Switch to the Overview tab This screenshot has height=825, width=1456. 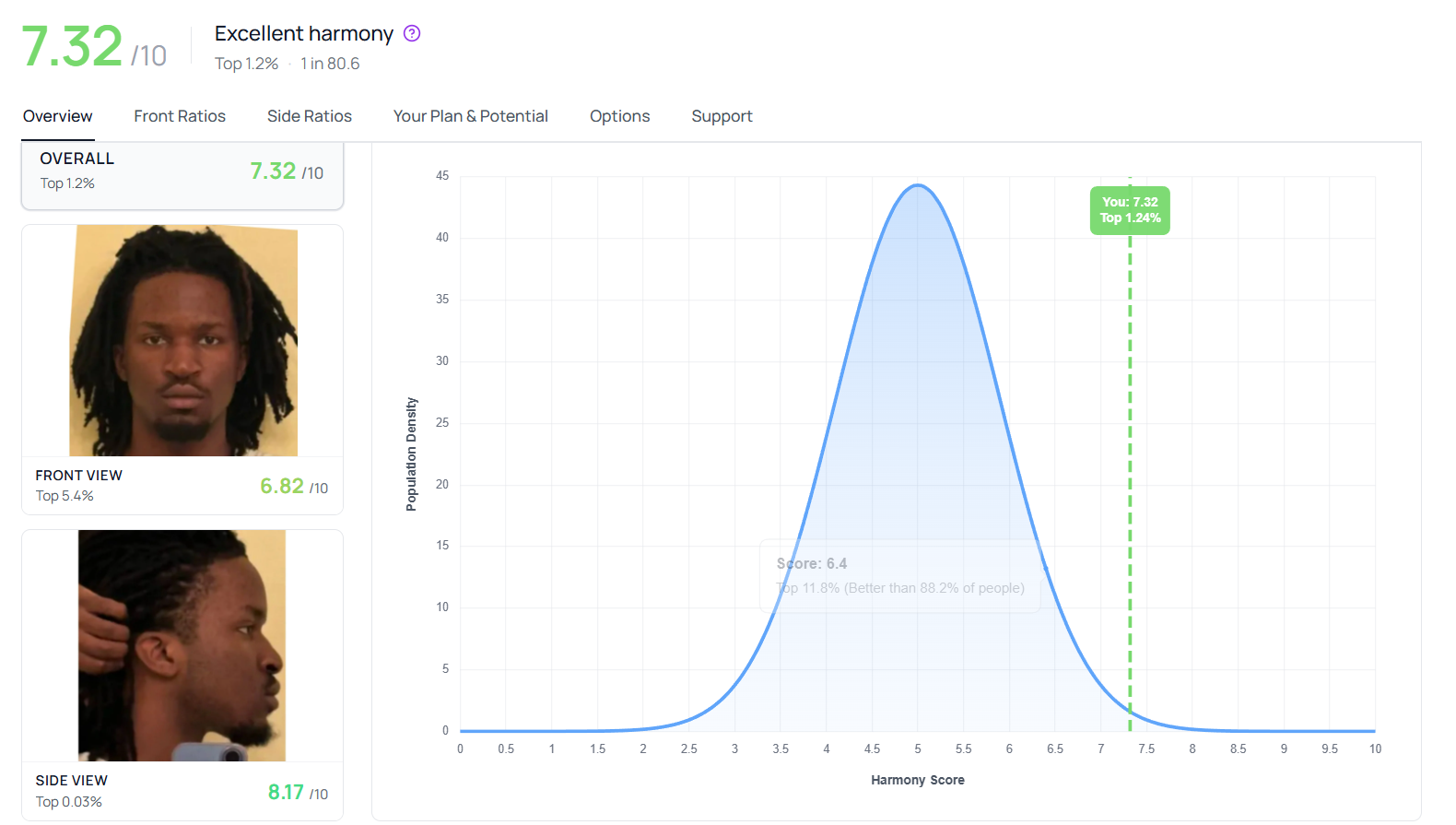[58, 116]
